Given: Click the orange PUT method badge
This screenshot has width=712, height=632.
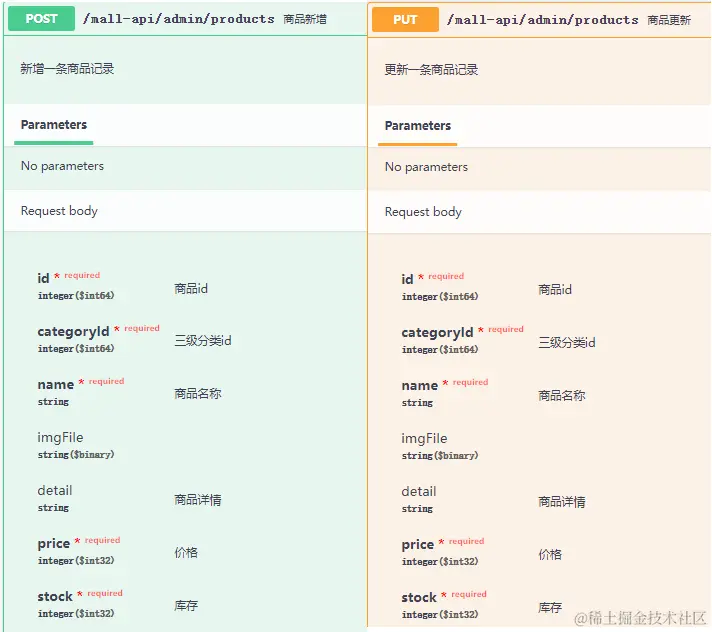Looking at the screenshot, I should [x=405, y=20].
